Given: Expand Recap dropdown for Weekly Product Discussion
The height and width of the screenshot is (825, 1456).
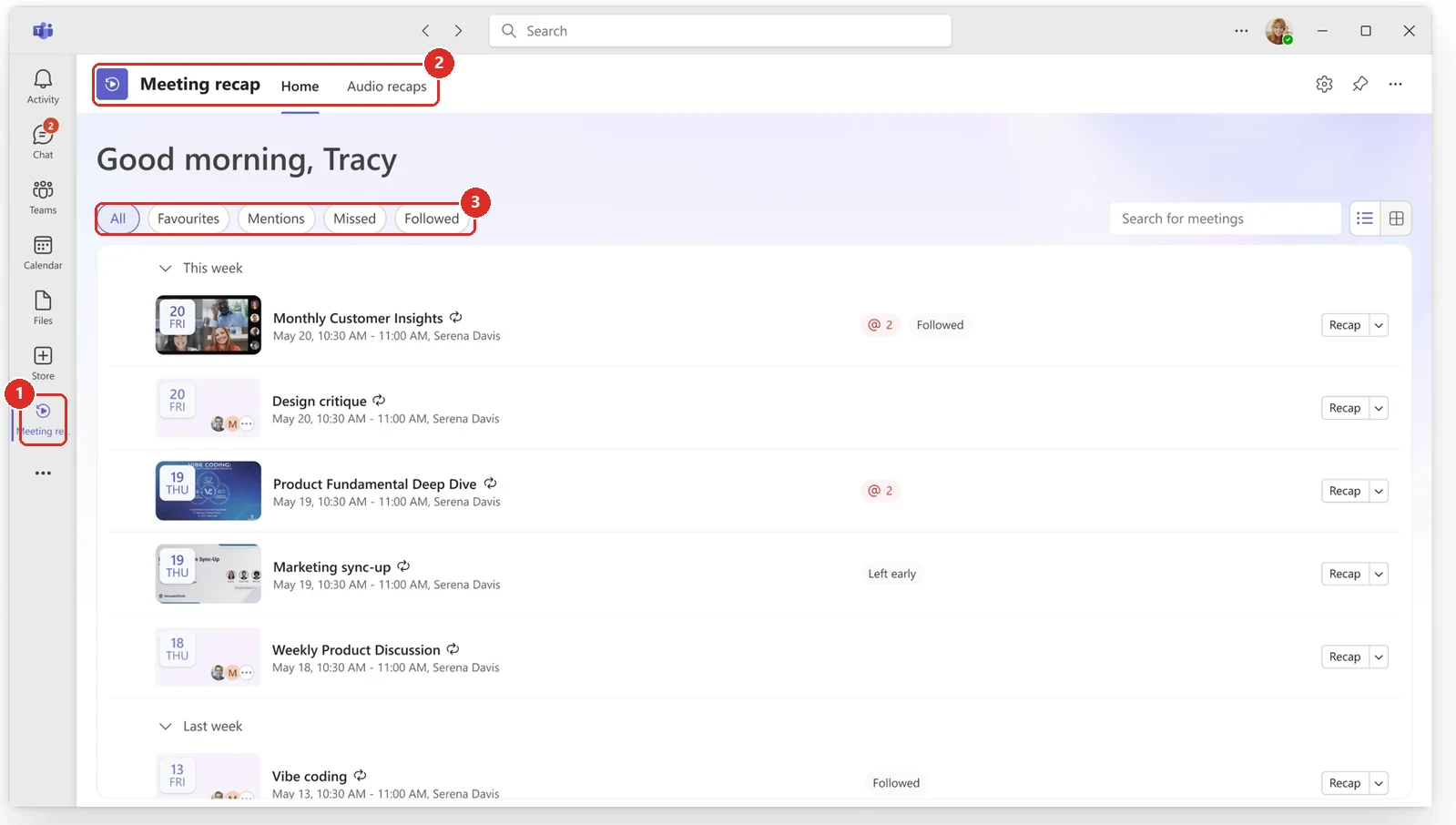Looking at the screenshot, I should [1379, 657].
